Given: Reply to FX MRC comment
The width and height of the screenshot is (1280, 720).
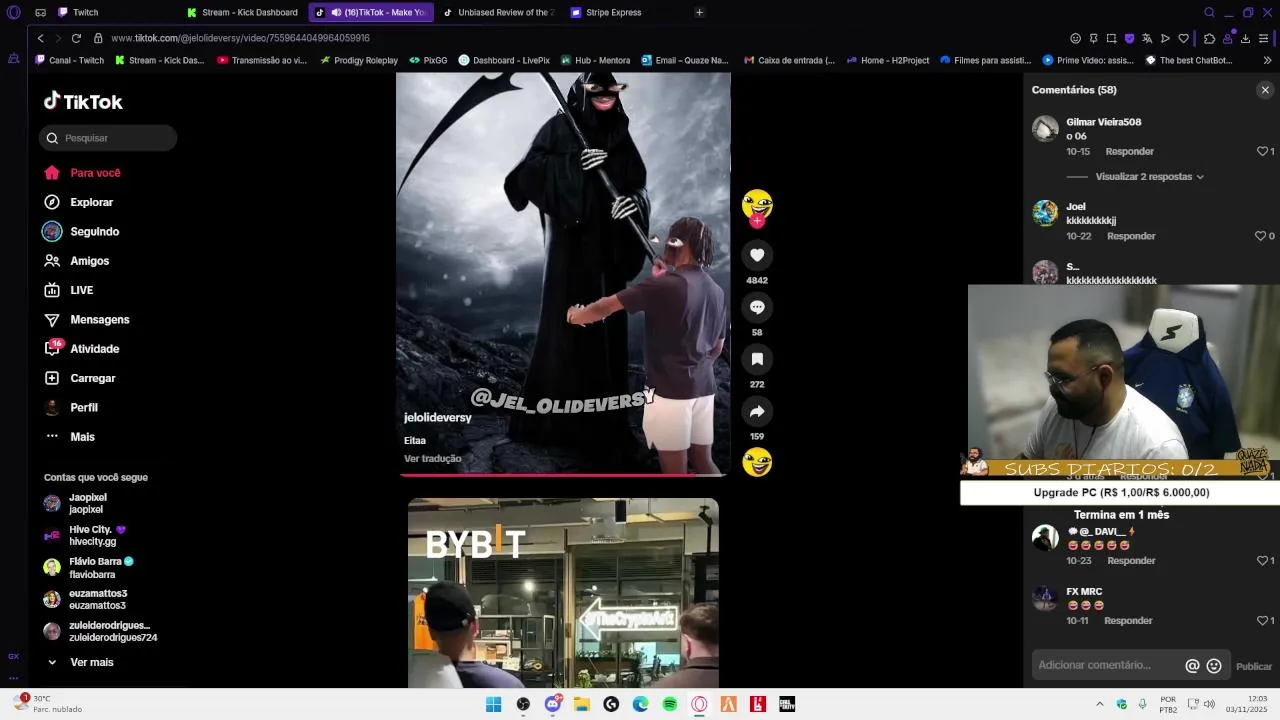Looking at the screenshot, I should tap(1128, 621).
